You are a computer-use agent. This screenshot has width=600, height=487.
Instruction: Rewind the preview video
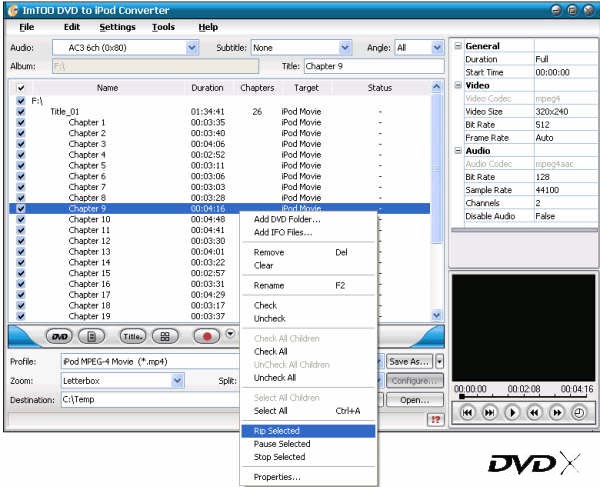[534, 413]
